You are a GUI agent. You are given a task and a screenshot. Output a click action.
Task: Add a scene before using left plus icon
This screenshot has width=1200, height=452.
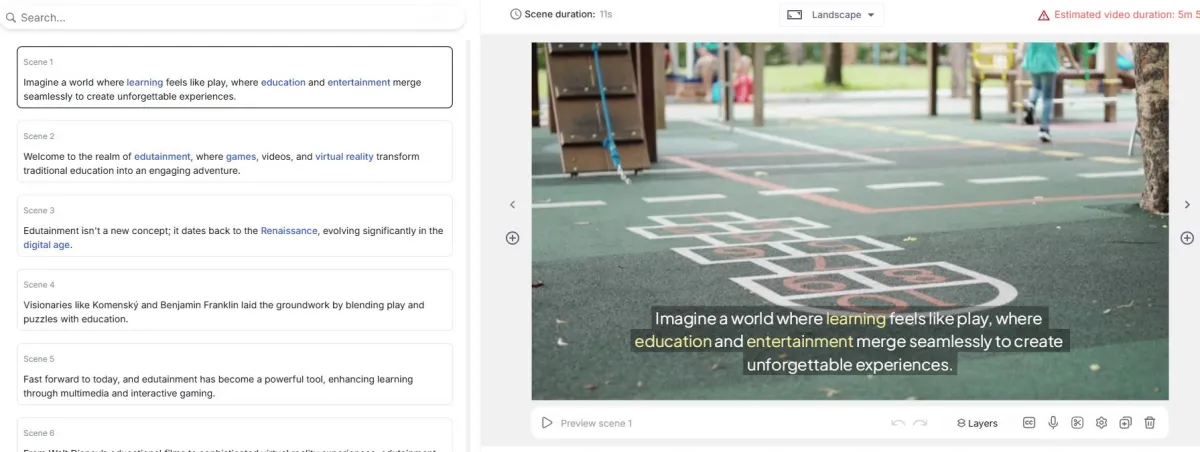512,238
